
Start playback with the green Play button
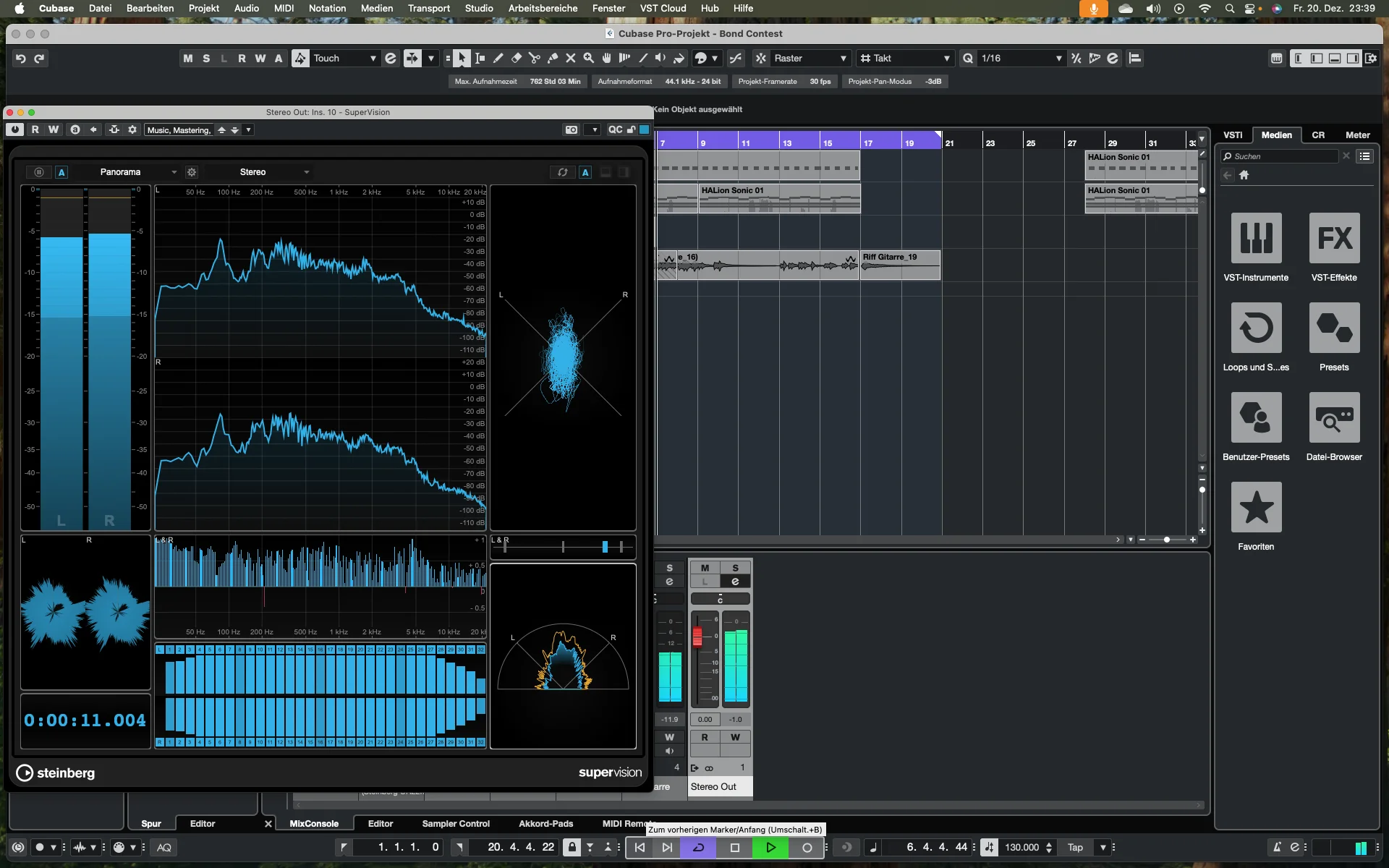(770, 847)
